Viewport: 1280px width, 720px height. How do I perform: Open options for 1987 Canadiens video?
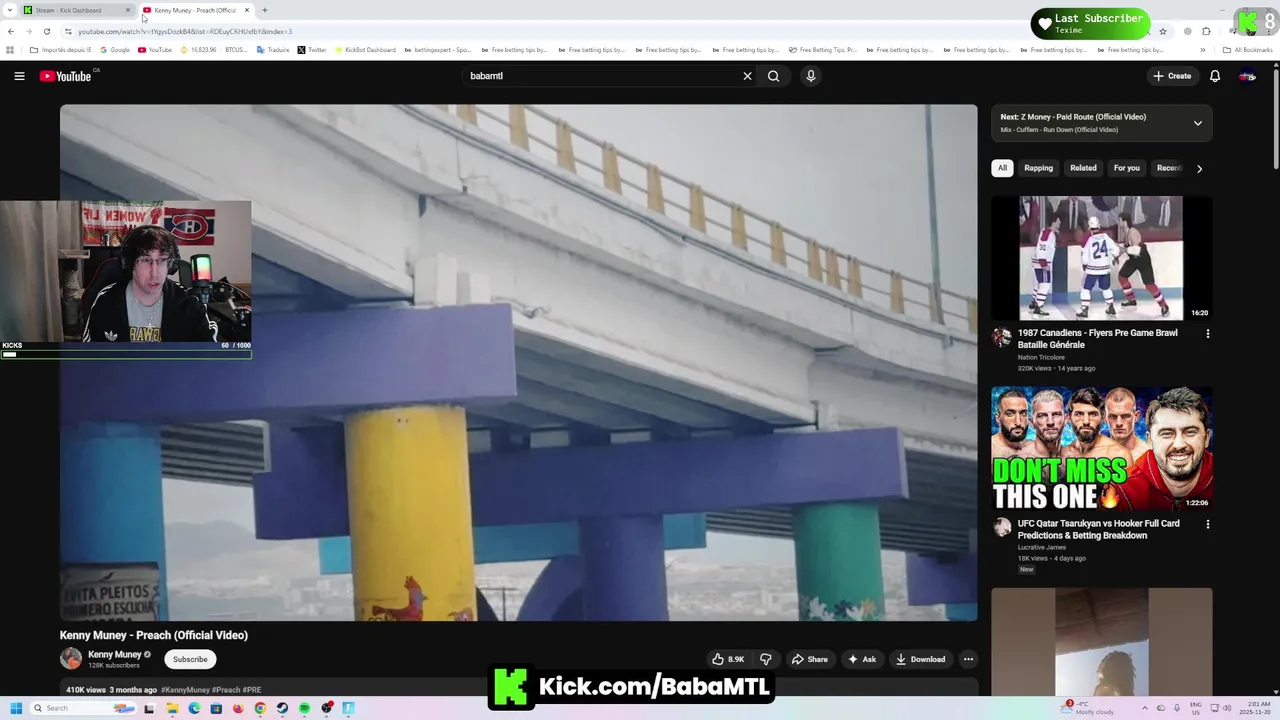[1207, 334]
